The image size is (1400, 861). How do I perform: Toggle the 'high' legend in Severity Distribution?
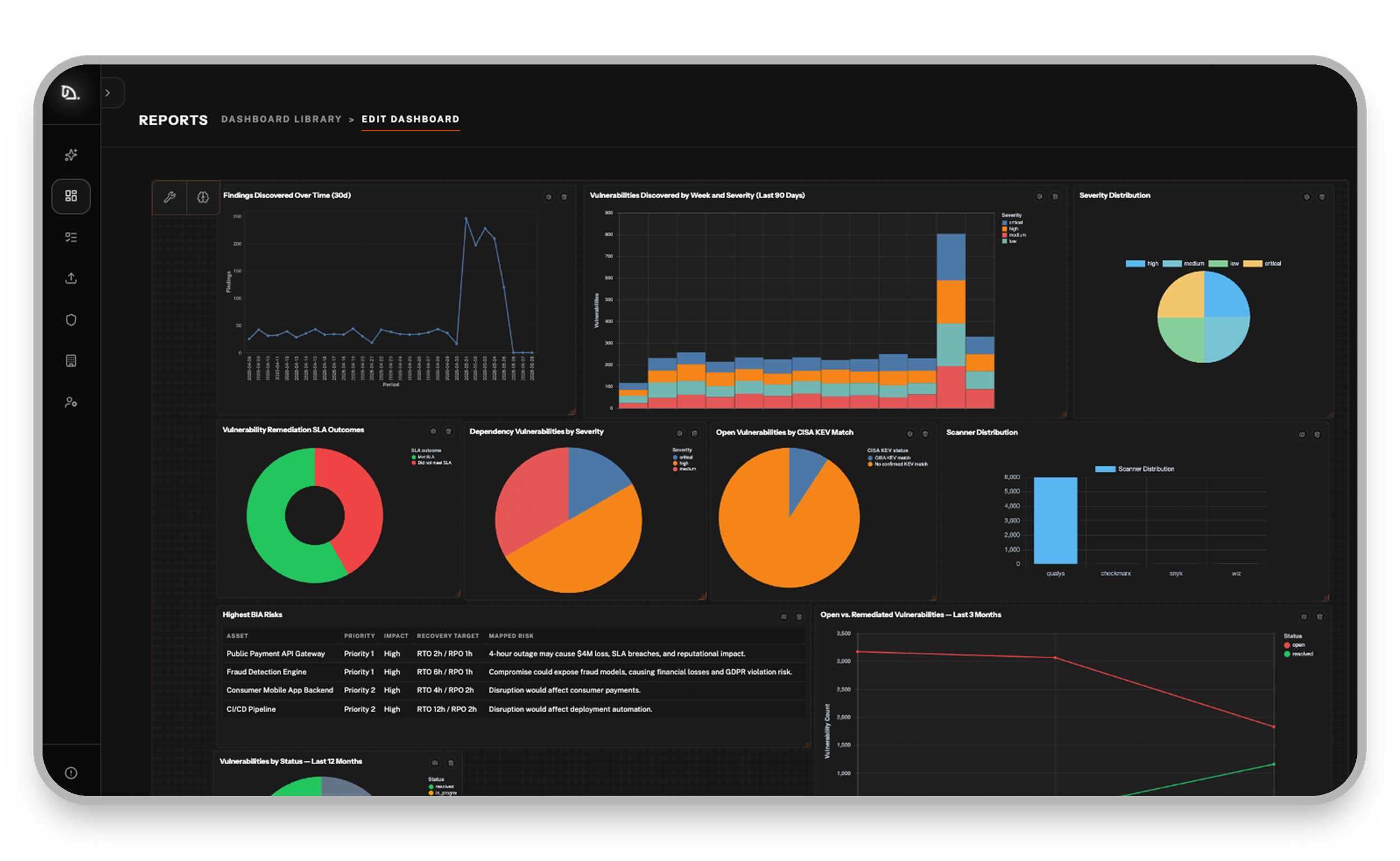[1141, 264]
